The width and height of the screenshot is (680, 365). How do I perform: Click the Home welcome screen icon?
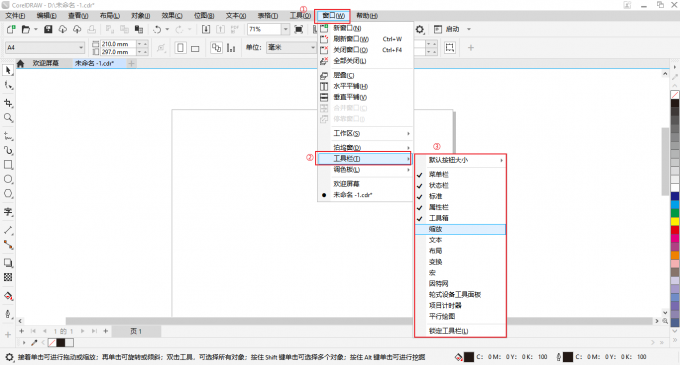tap(20, 63)
